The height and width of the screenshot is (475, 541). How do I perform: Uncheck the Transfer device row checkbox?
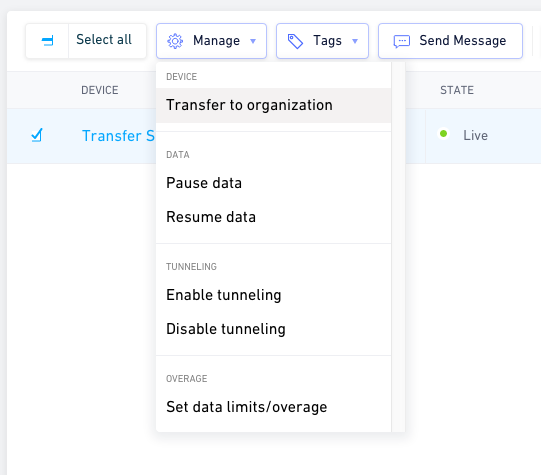click(x=37, y=135)
